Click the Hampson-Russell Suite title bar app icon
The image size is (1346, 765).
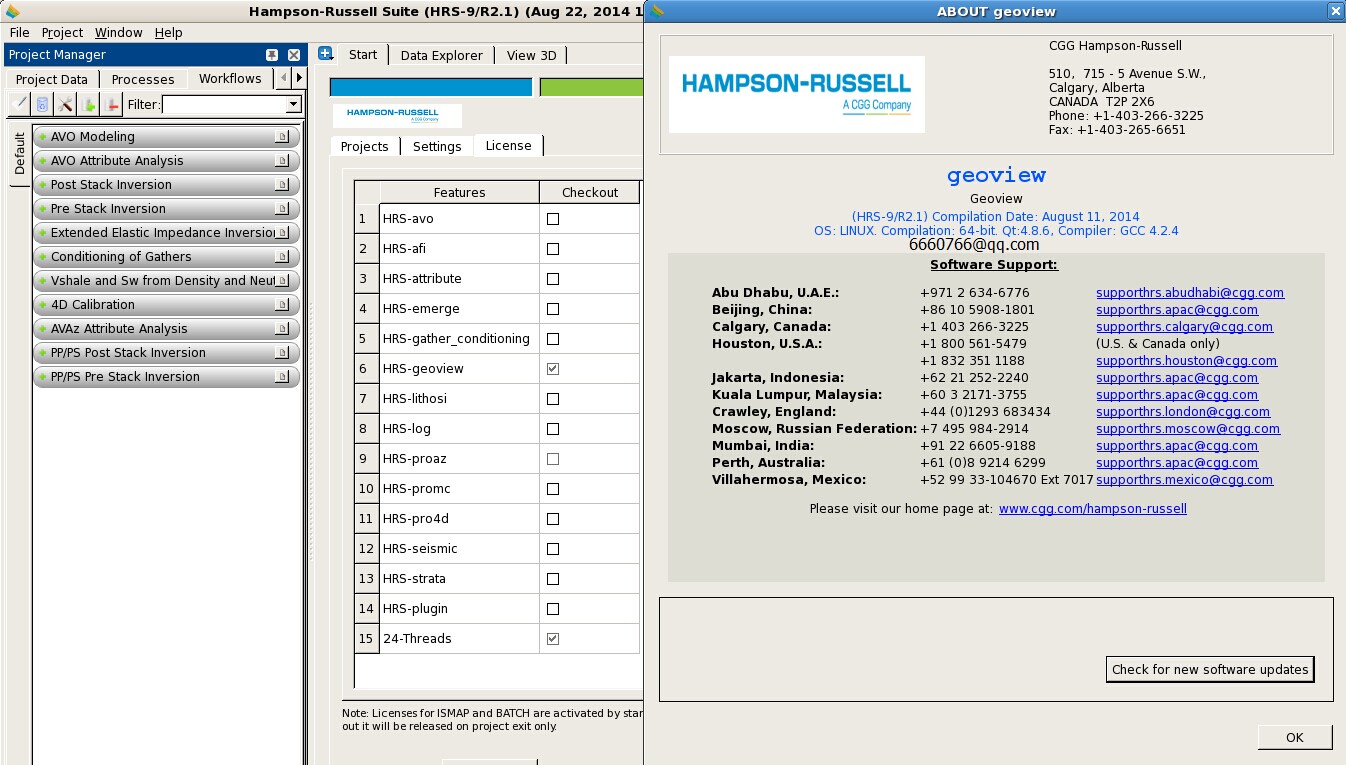click(x=11, y=11)
